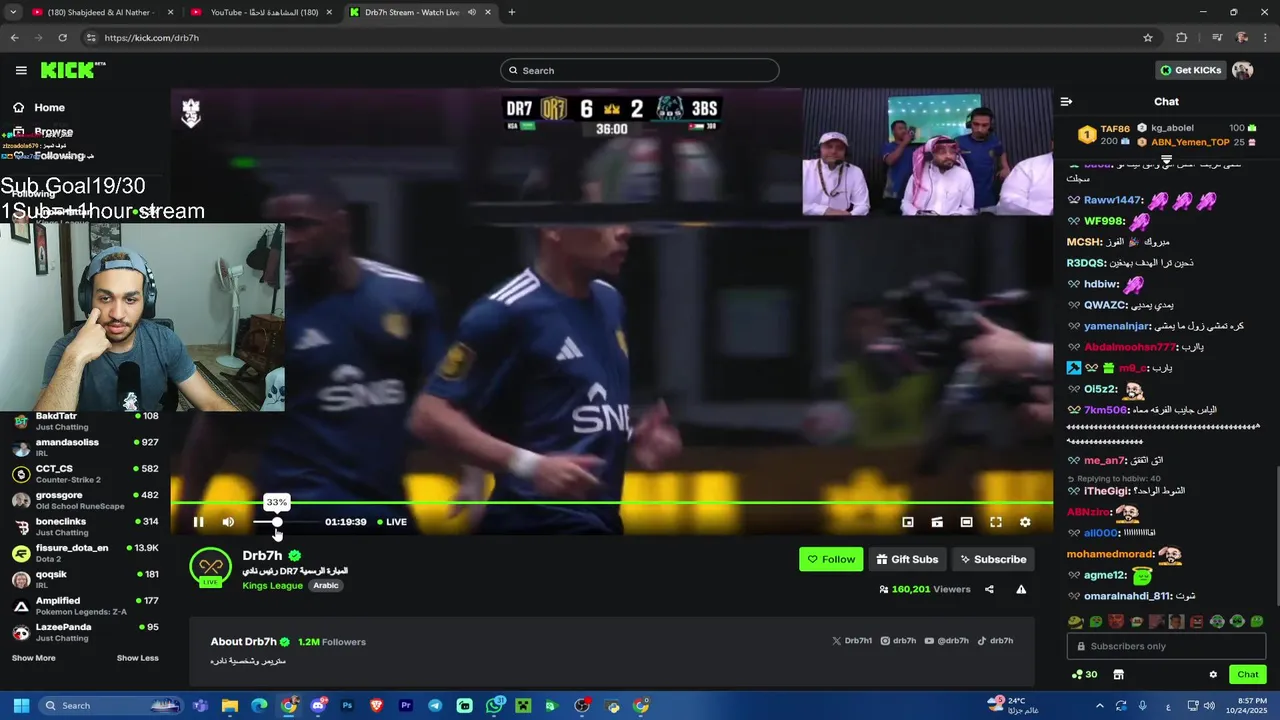The width and height of the screenshot is (1280, 720).
Task: Click Show Less in sidebar
Action: click(137, 658)
